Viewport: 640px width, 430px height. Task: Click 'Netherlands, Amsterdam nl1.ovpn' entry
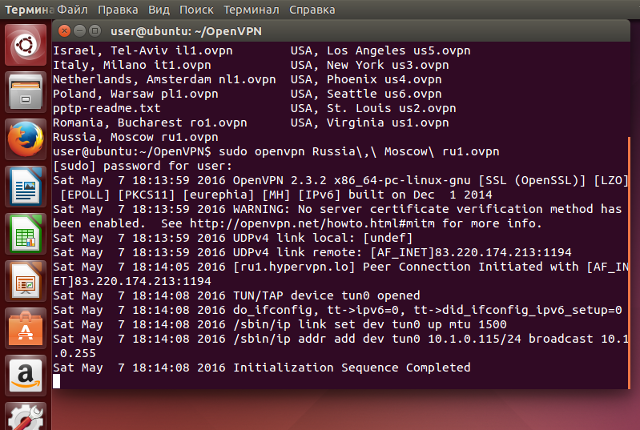coord(164,79)
